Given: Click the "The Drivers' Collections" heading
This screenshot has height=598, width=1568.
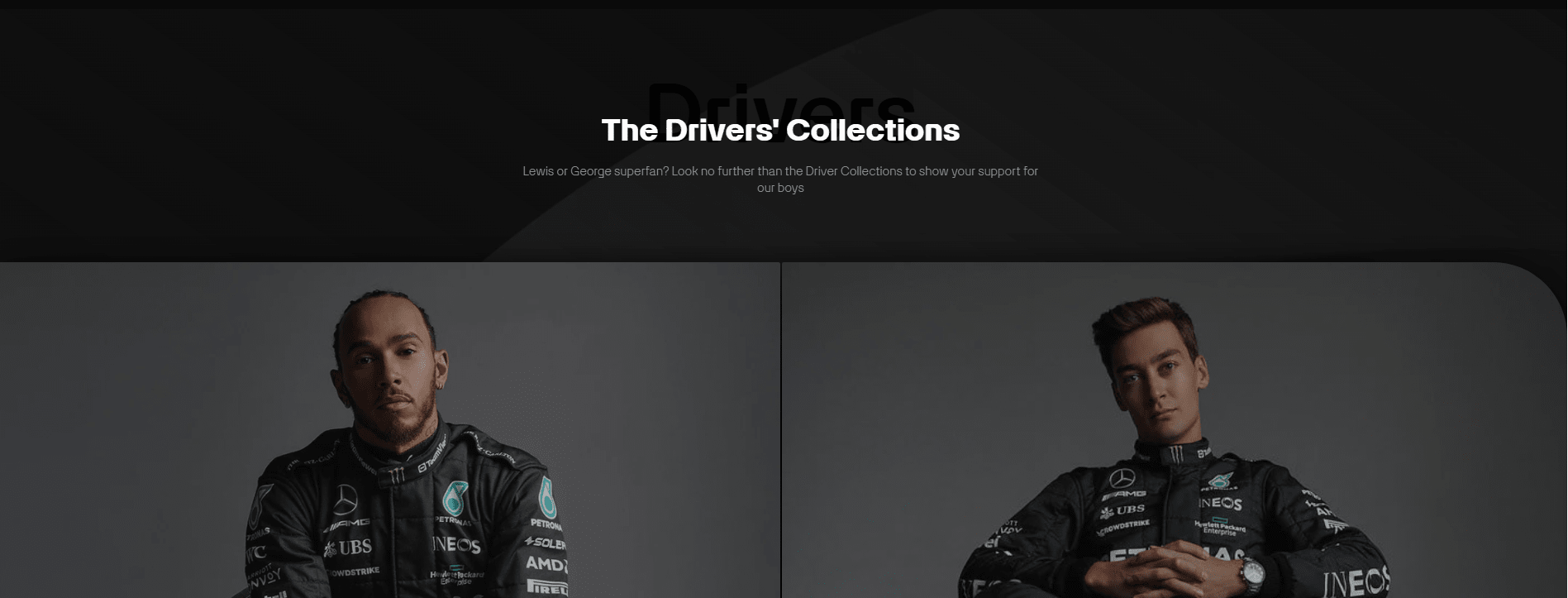Looking at the screenshot, I should (x=780, y=130).
